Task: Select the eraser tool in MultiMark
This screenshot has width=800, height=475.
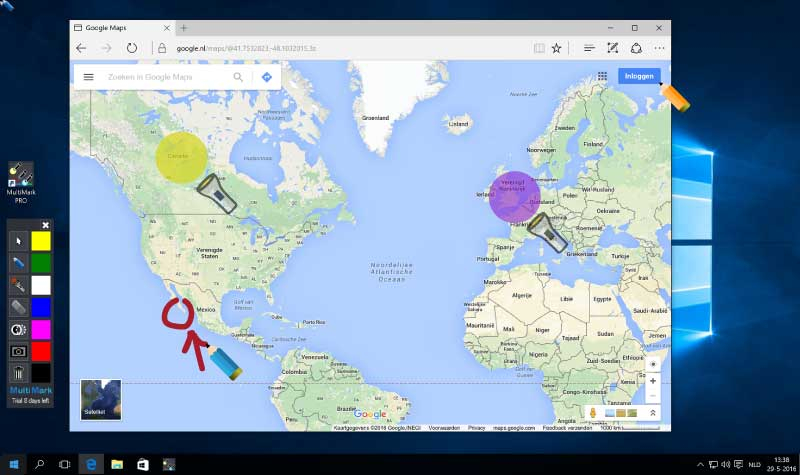Action: [19, 306]
